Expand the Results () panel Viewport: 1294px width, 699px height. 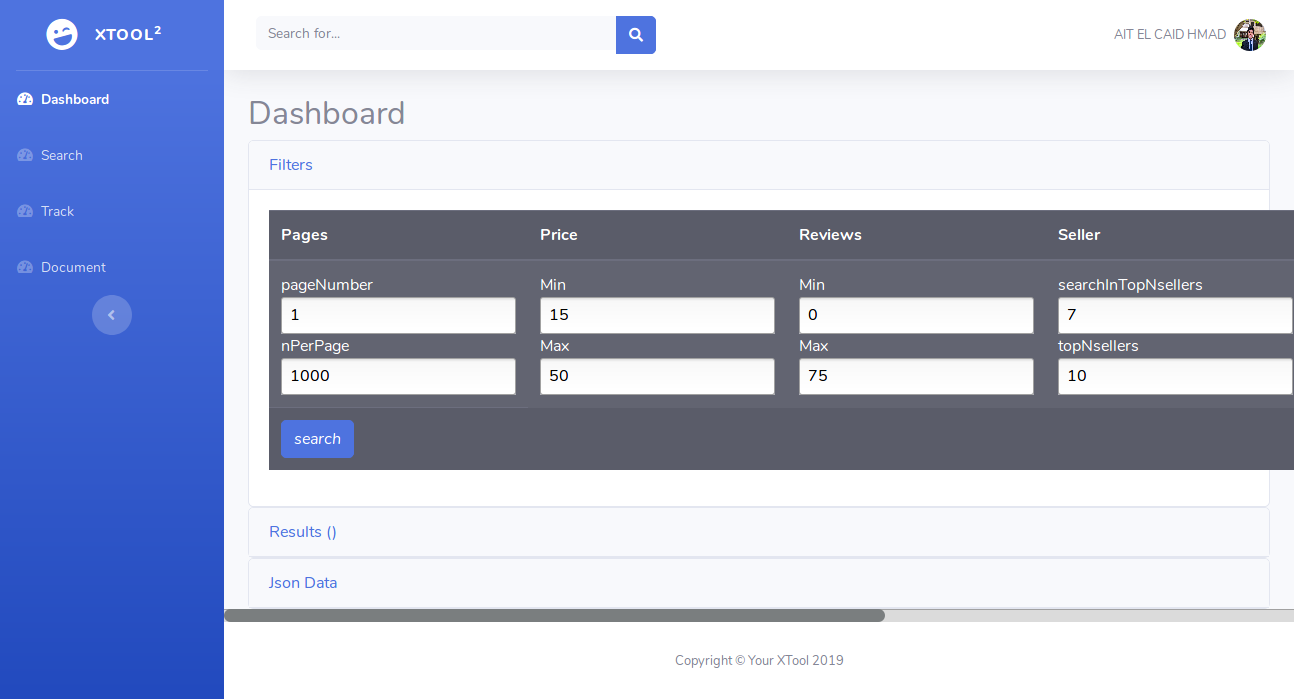tap(302, 532)
